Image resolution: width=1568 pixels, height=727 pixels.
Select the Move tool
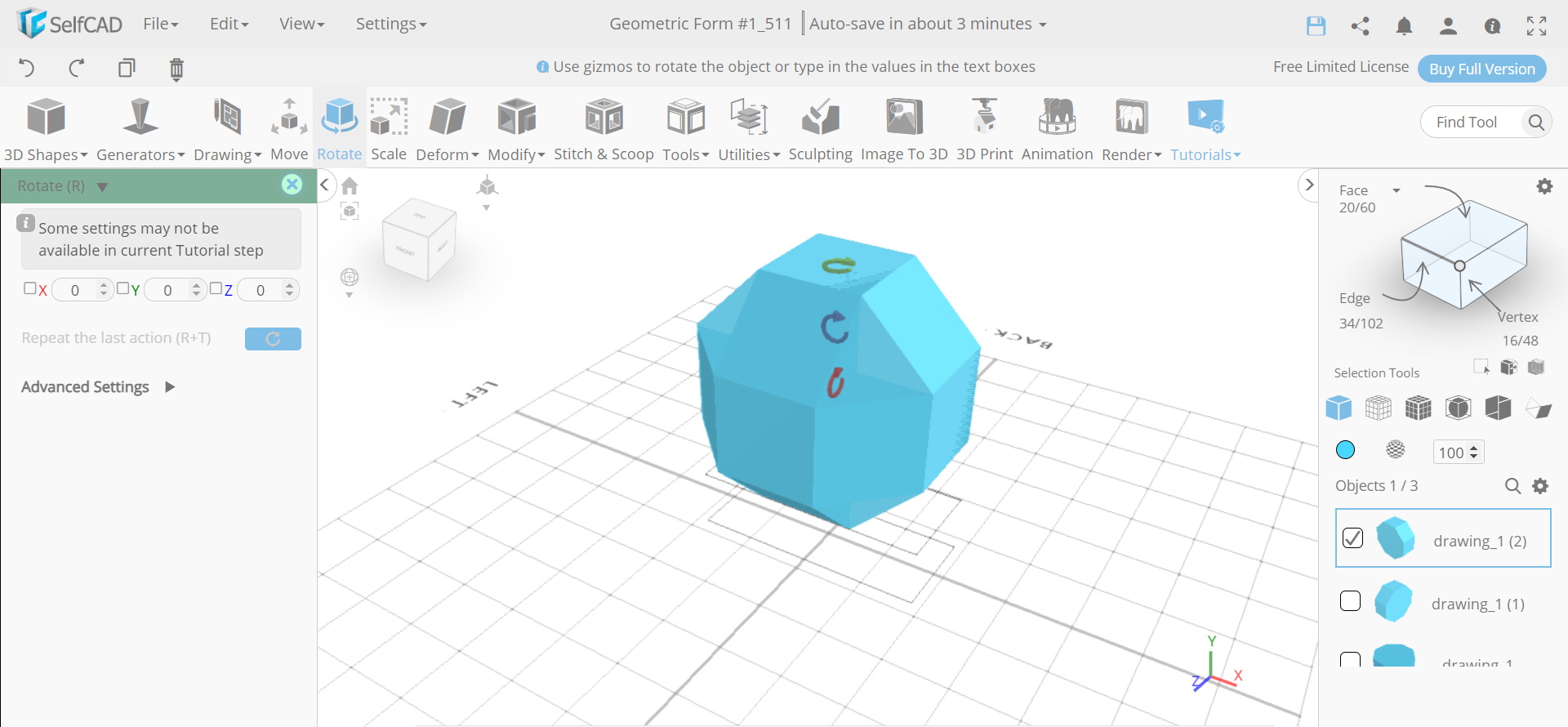point(289,129)
